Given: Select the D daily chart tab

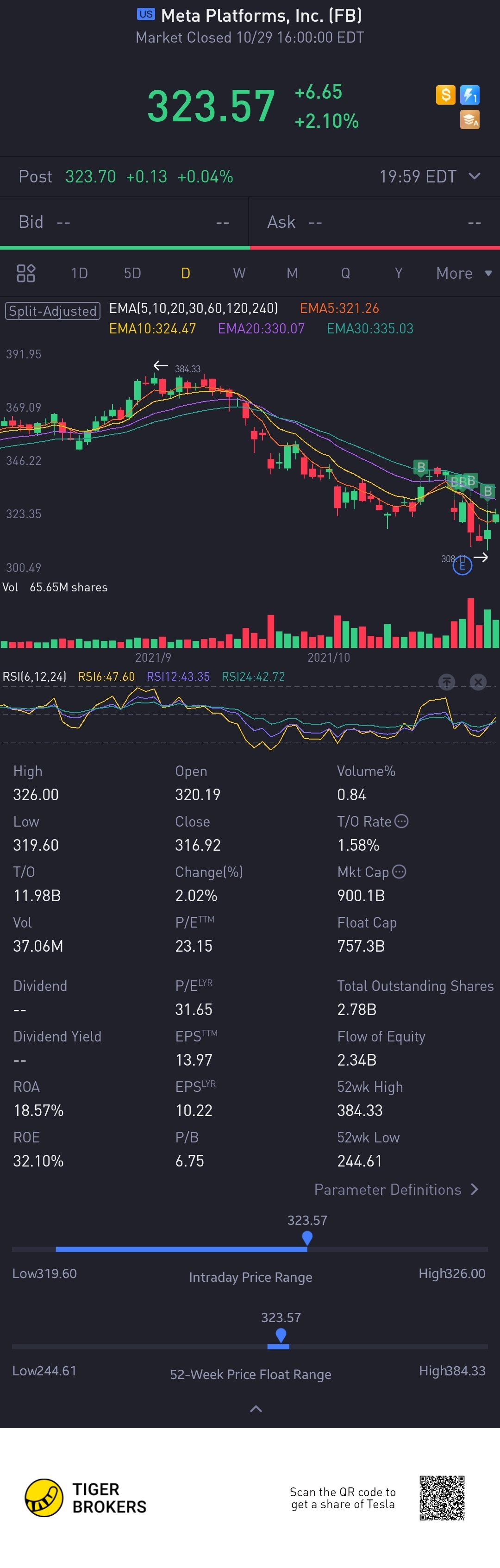Looking at the screenshot, I should tap(186, 273).
